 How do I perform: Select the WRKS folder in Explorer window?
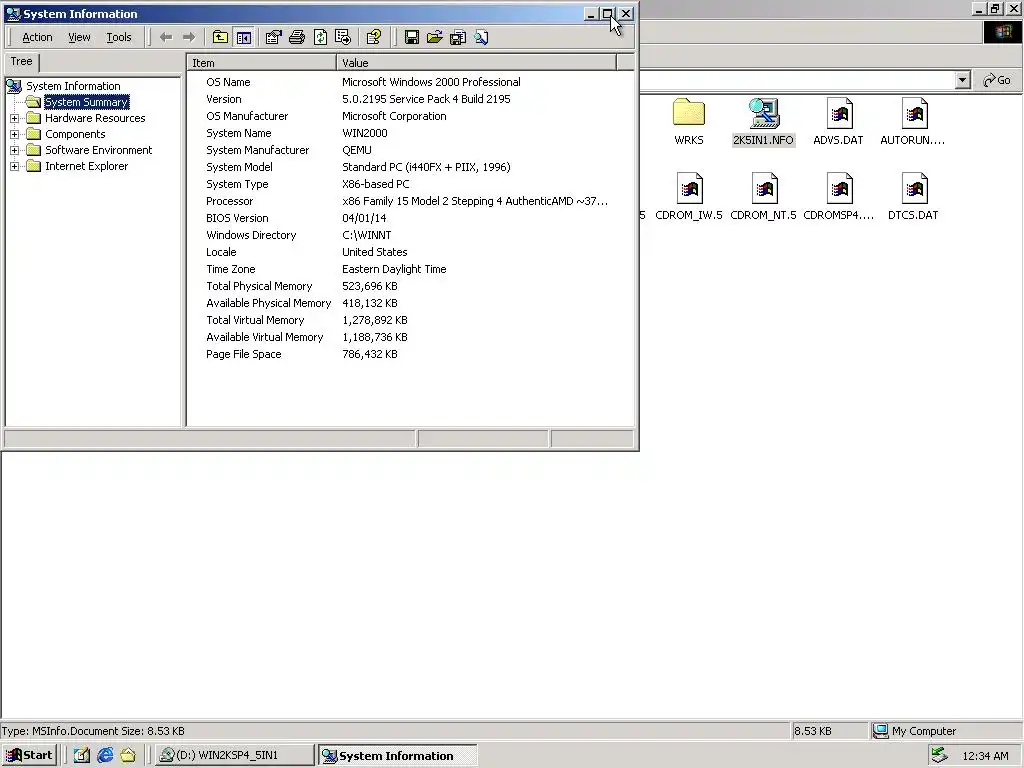point(688,122)
